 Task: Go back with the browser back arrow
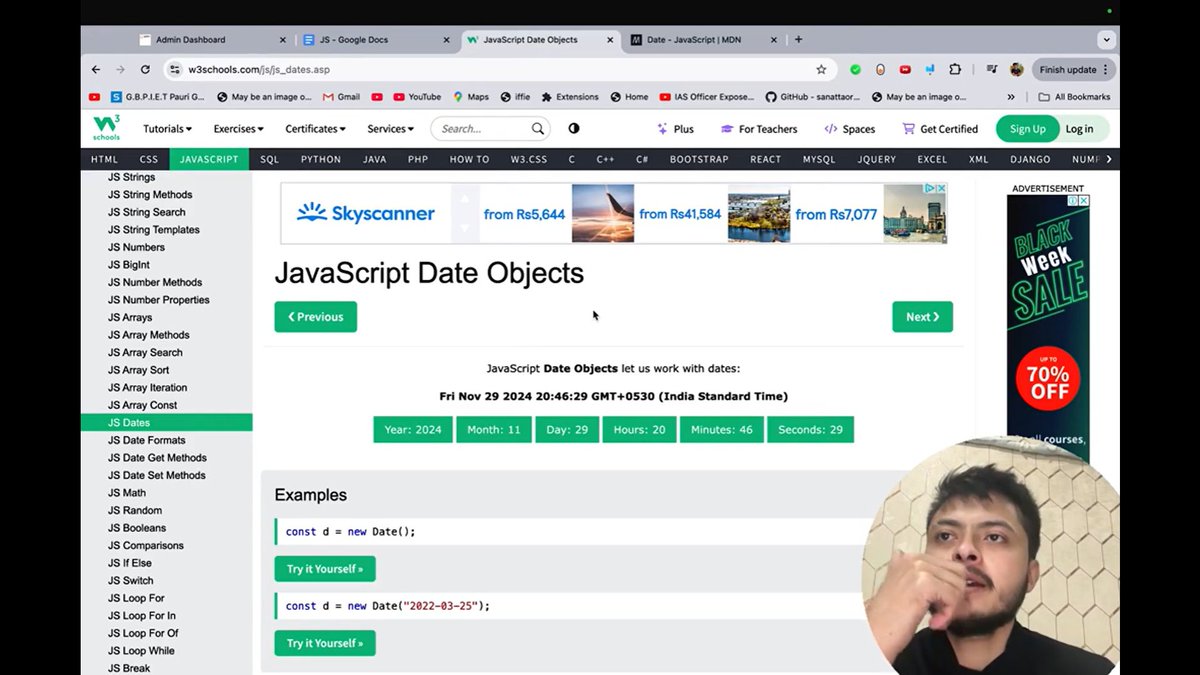tap(96, 70)
